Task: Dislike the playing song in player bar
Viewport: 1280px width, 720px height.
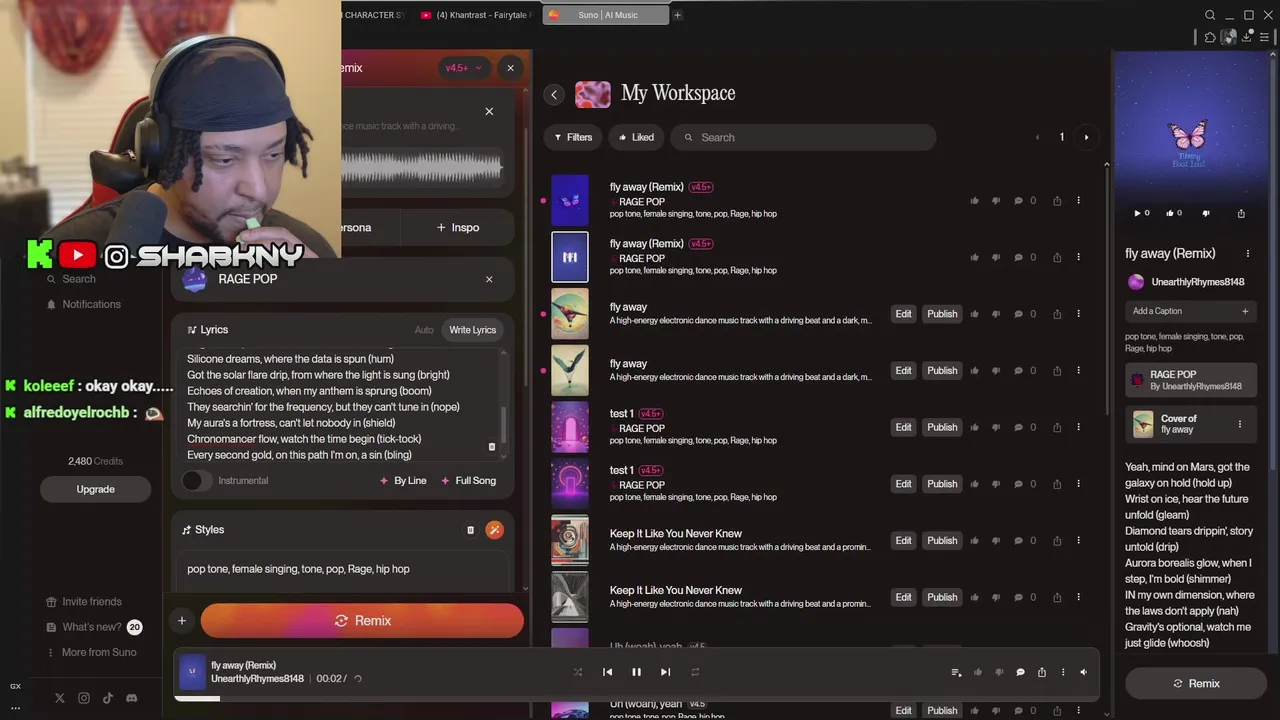Action: pos(999,672)
